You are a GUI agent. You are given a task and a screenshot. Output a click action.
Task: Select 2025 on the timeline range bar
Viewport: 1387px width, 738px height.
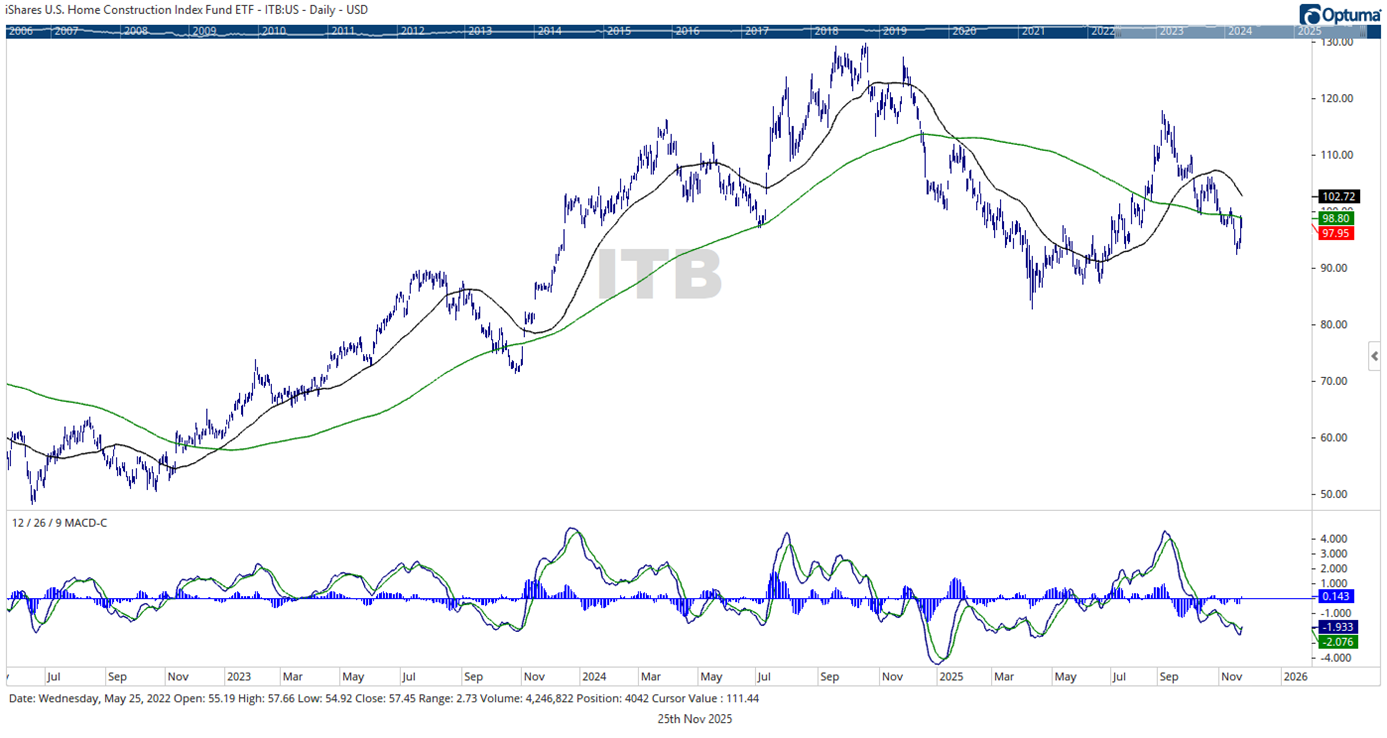(x=1308, y=30)
